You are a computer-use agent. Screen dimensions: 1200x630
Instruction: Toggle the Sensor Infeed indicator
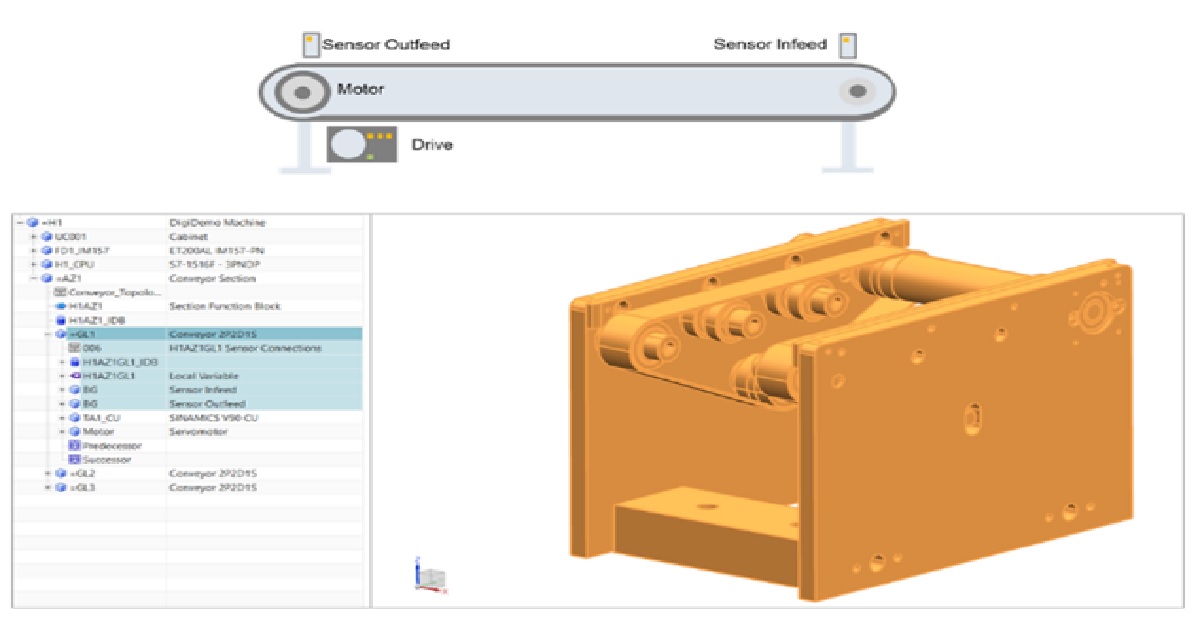coord(849,43)
